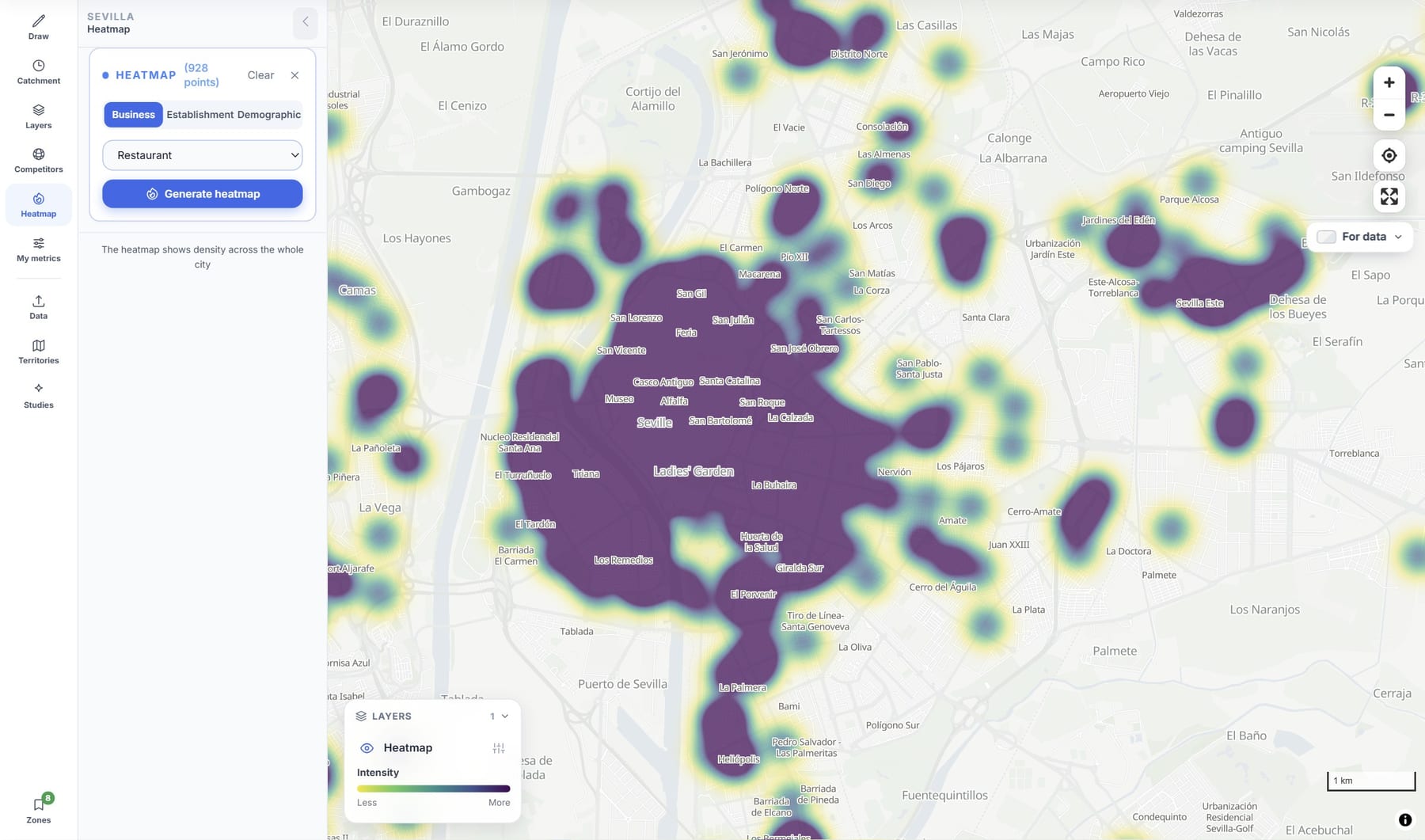Center map on my location
This screenshot has height=840, width=1425.
click(1389, 155)
